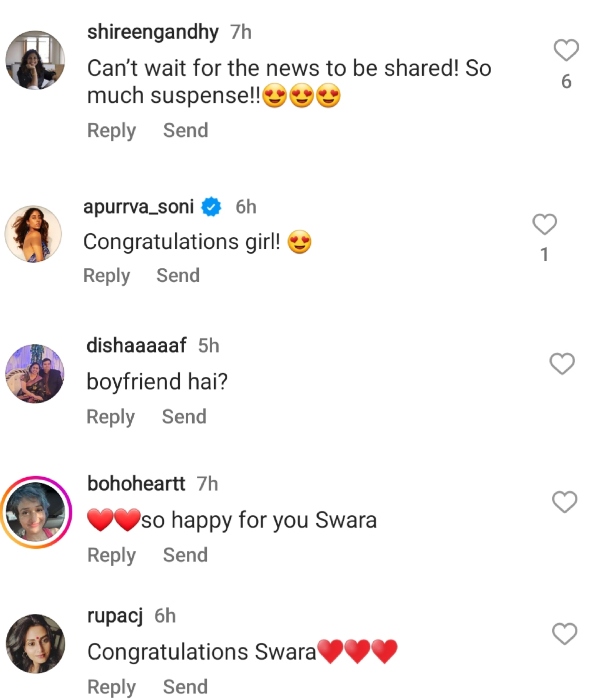Like shireengandhy's comment with heart icon
Viewport: 614px width, 700px height.
[566, 50]
